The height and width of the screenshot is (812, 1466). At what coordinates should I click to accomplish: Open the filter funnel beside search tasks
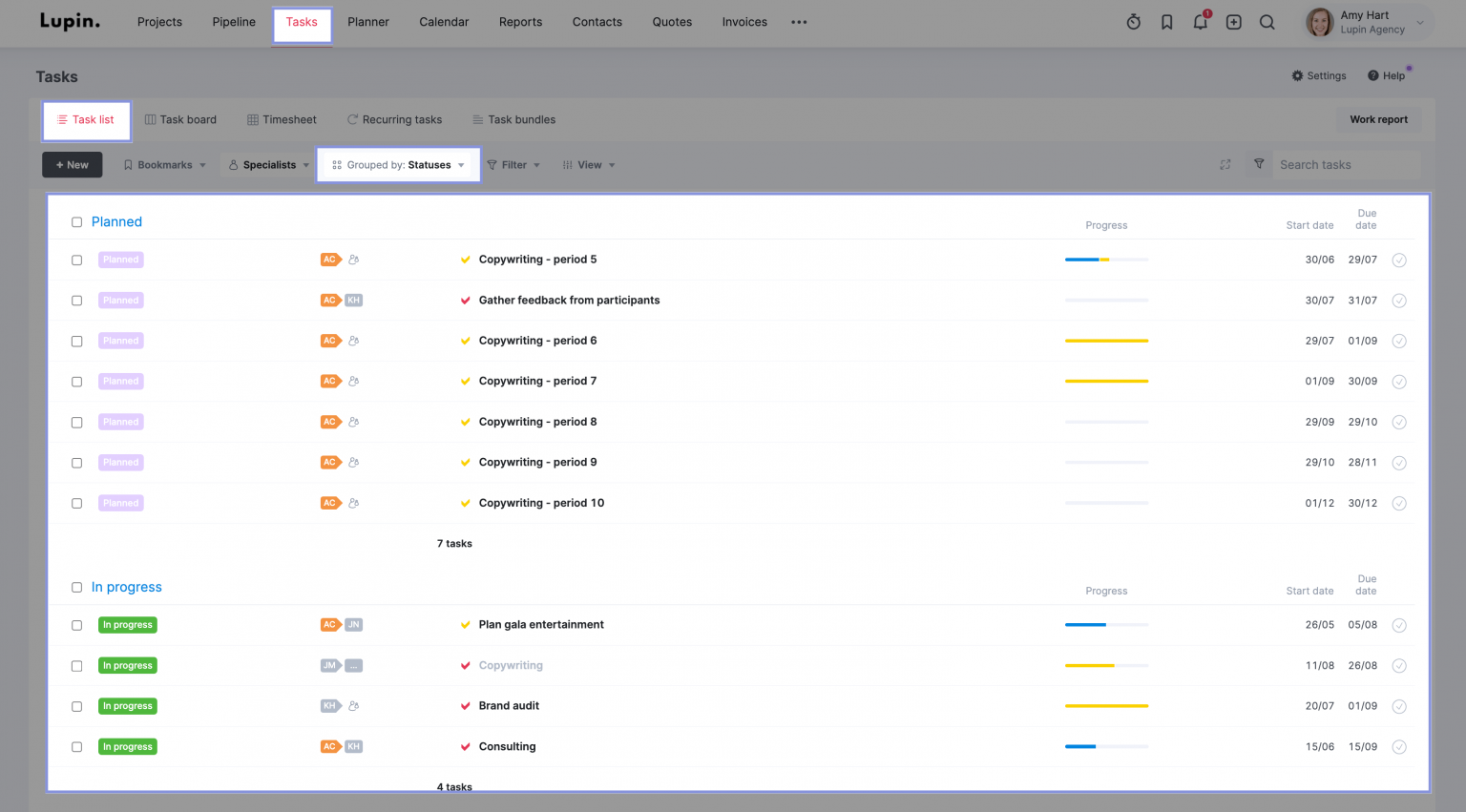1258,164
